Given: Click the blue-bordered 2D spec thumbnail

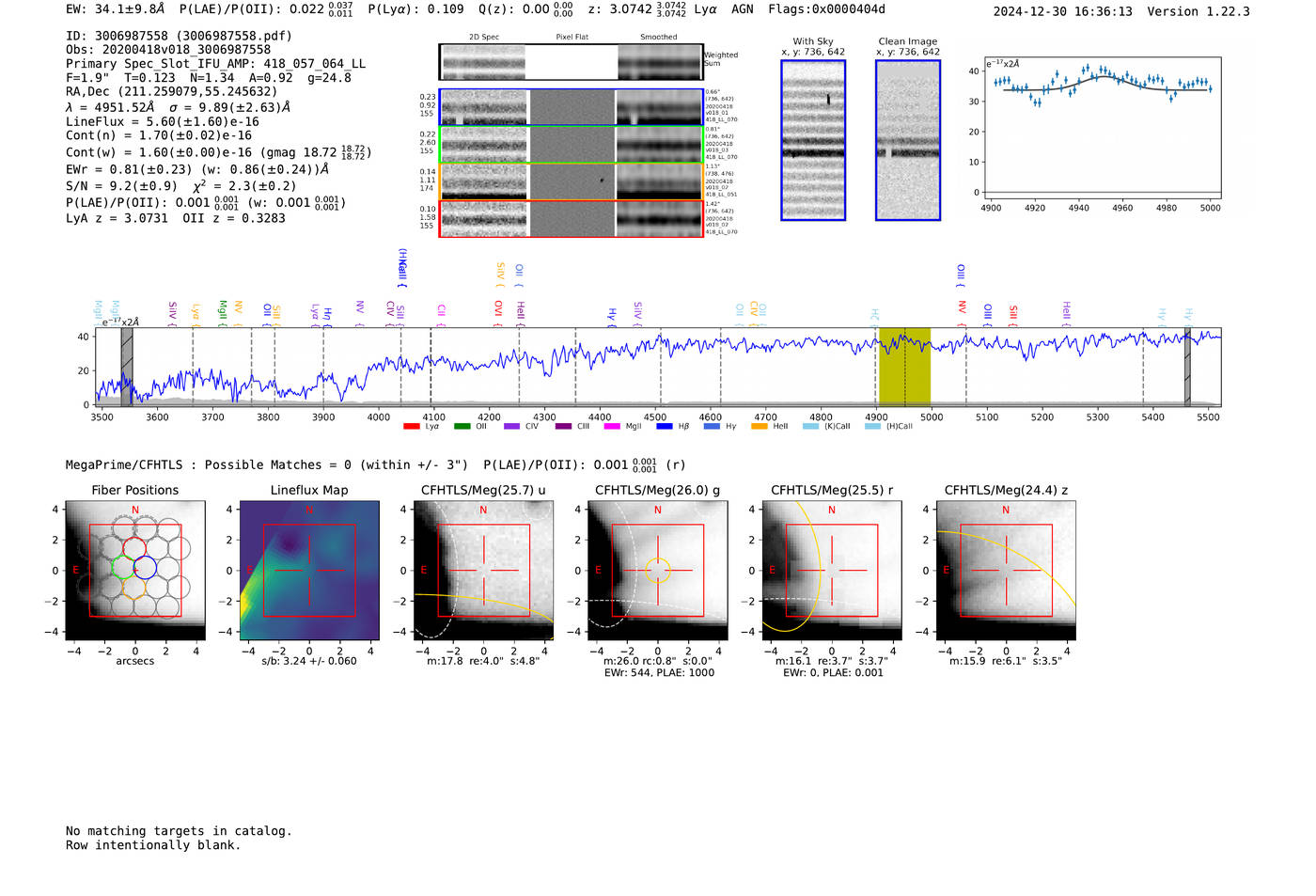Looking at the screenshot, I should tap(485, 107).
